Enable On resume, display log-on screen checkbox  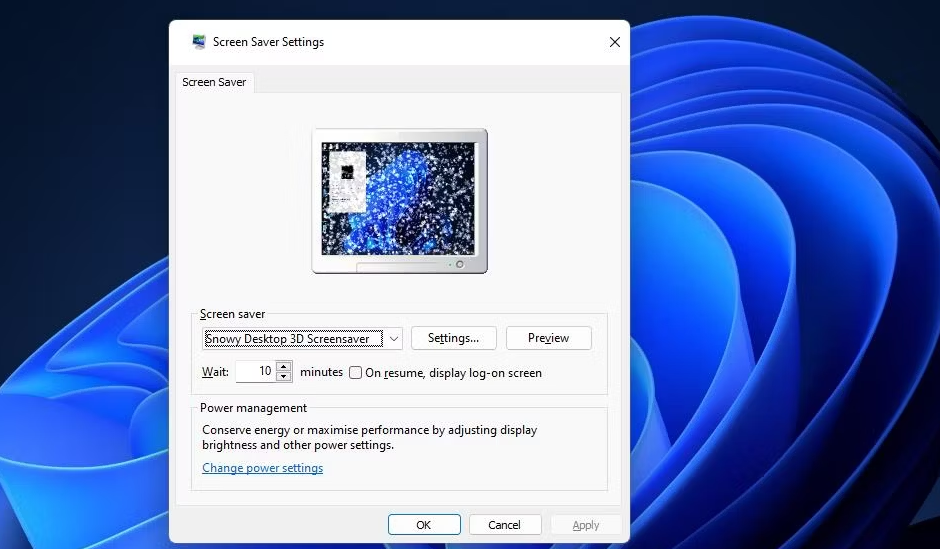tap(355, 373)
